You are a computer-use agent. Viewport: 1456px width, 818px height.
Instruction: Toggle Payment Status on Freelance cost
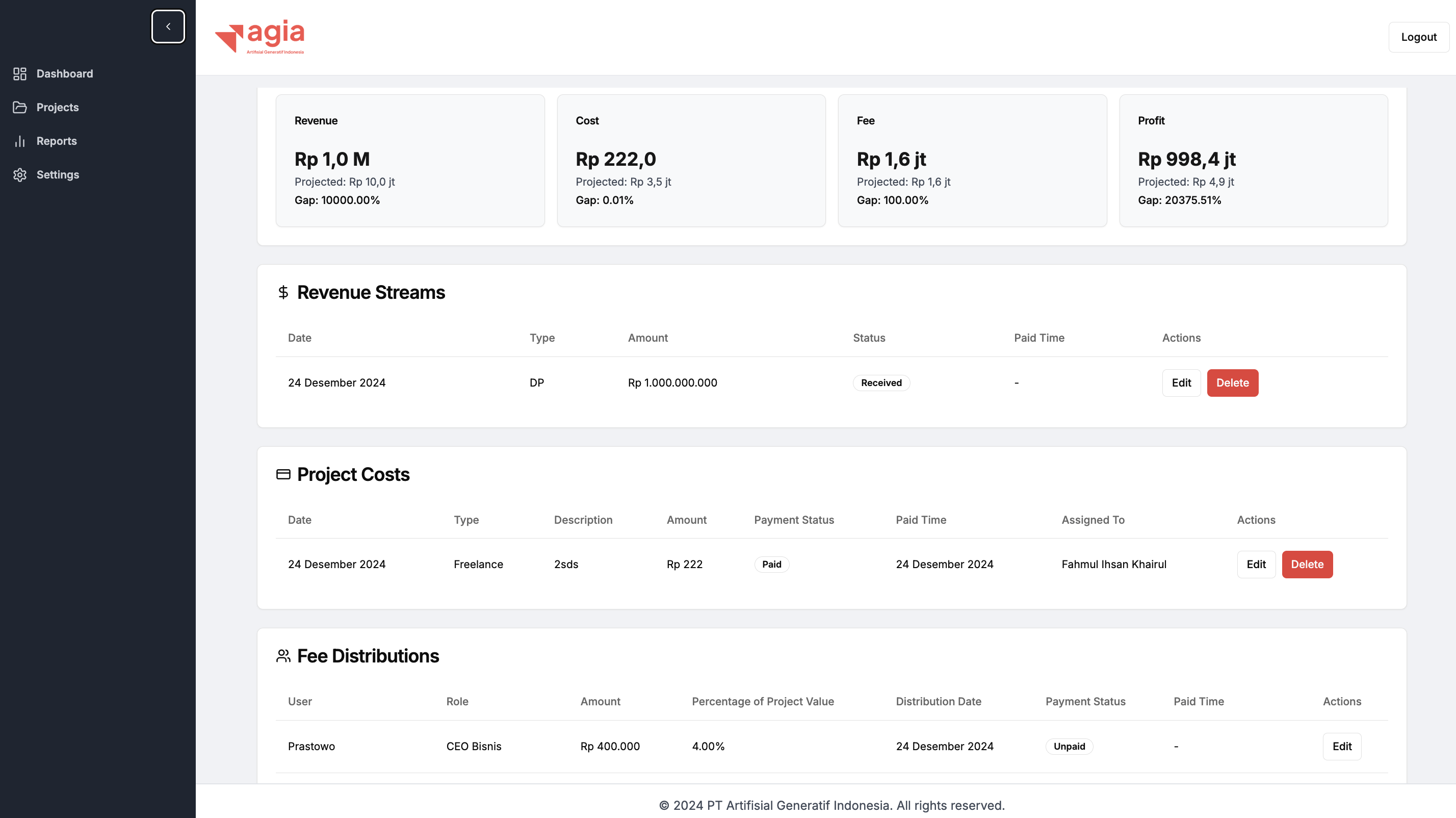pos(771,564)
